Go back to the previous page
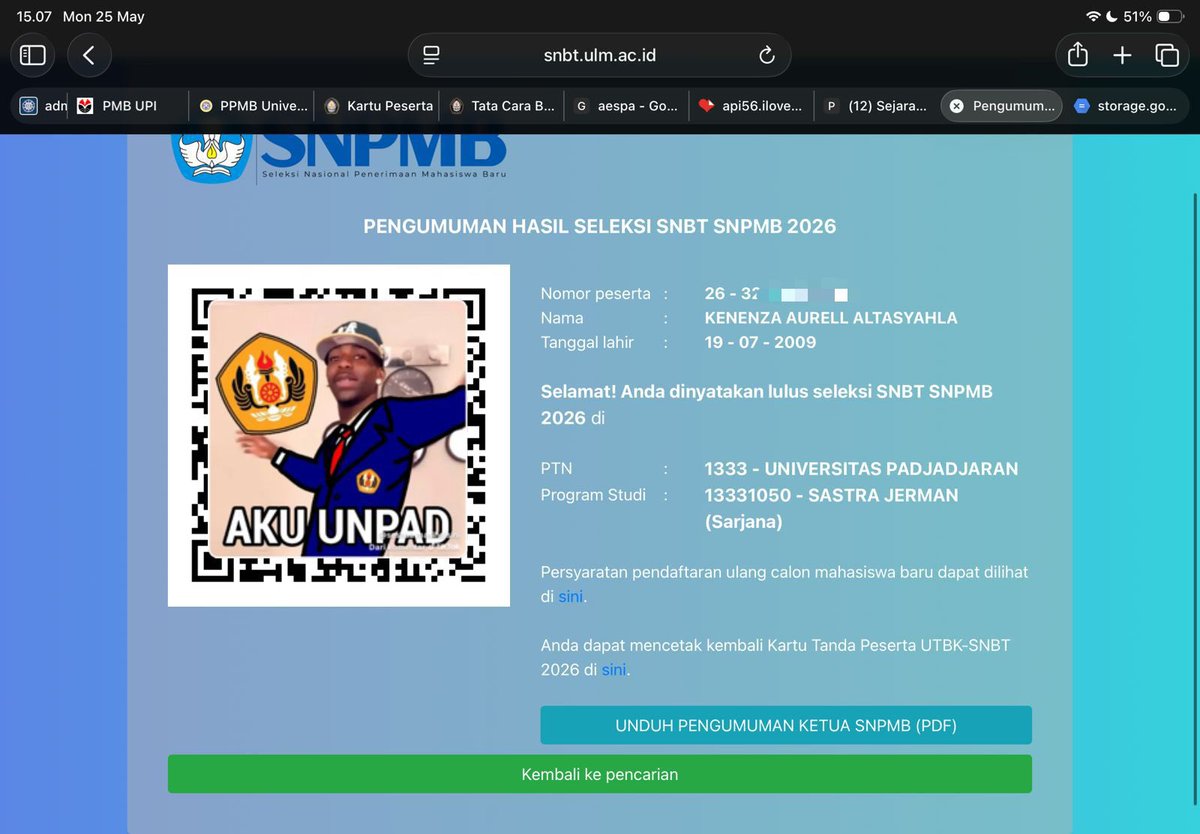The image size is (1200, 834). pyautogui.click(x=89, y=55)
